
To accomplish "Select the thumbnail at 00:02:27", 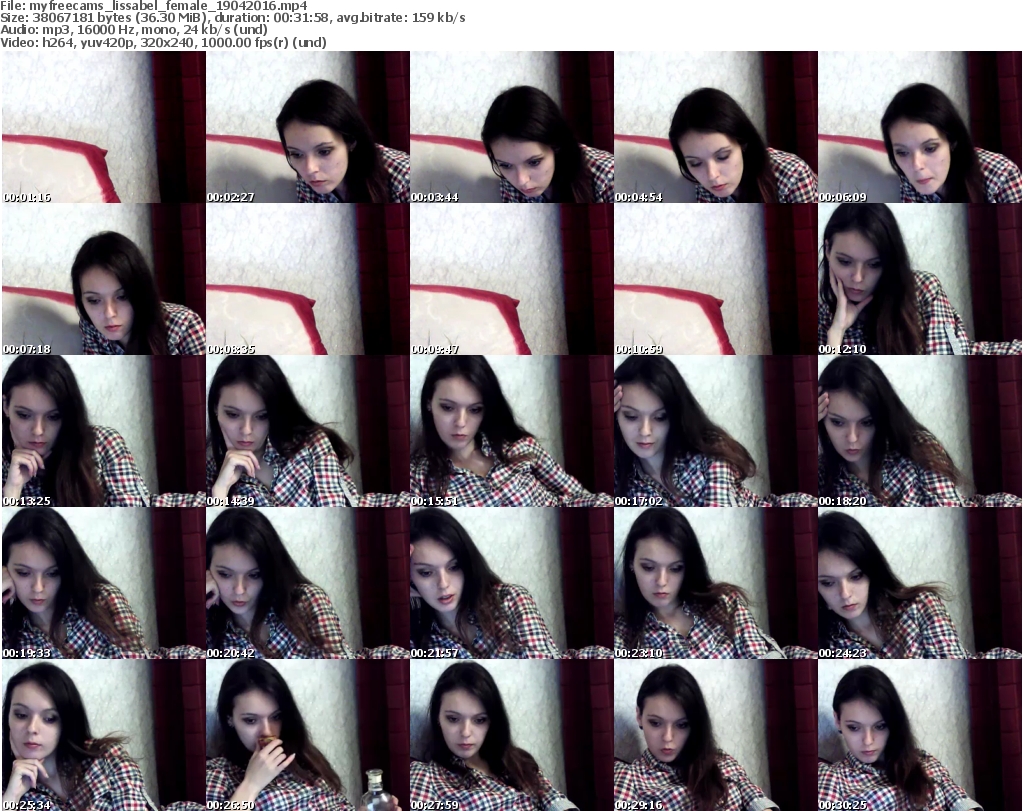I will coord(308,127).
